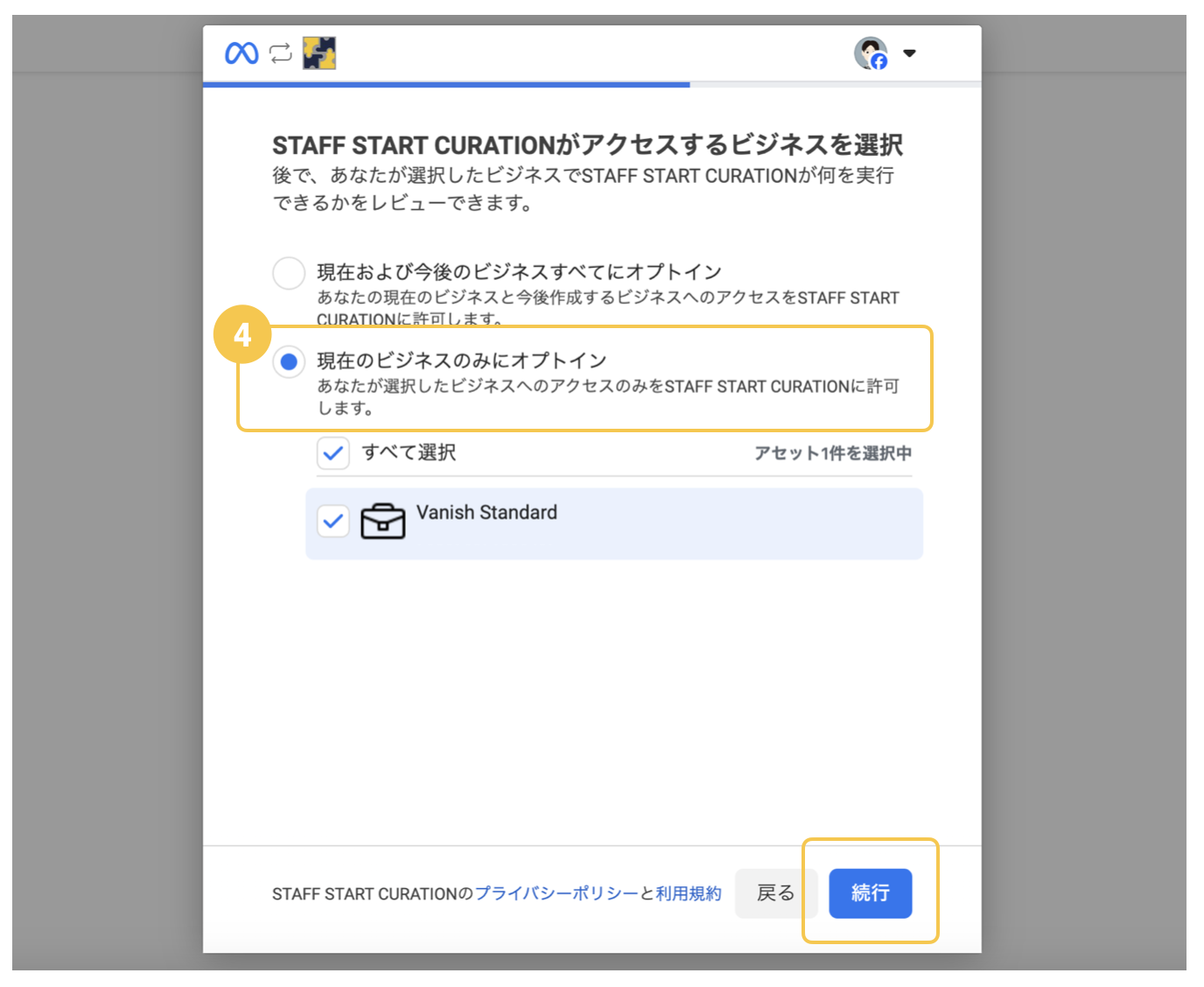Click the sync arrows icon
The image size is (1204, 987).
(x=280, y=53)
